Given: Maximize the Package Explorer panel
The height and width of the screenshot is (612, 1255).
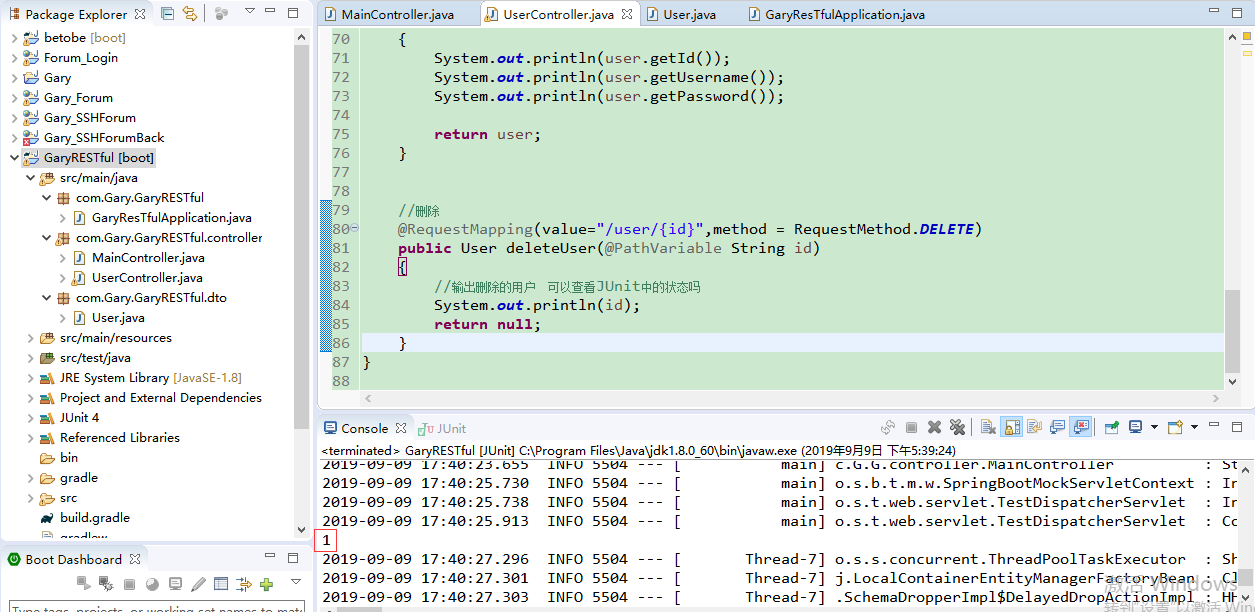Looking at the screenshot, I should coord(293,14).
